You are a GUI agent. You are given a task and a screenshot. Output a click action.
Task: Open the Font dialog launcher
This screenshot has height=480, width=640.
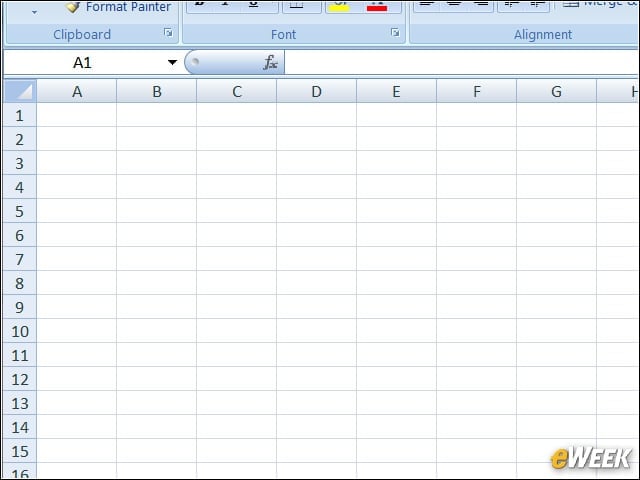pyautogui.click(x=395, y=33)
